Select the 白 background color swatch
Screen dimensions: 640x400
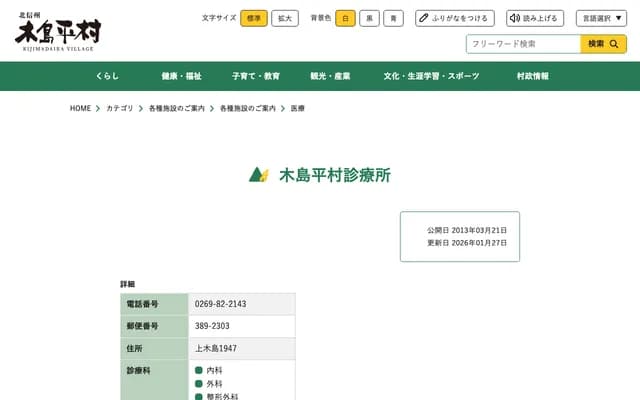coord(345,18)
